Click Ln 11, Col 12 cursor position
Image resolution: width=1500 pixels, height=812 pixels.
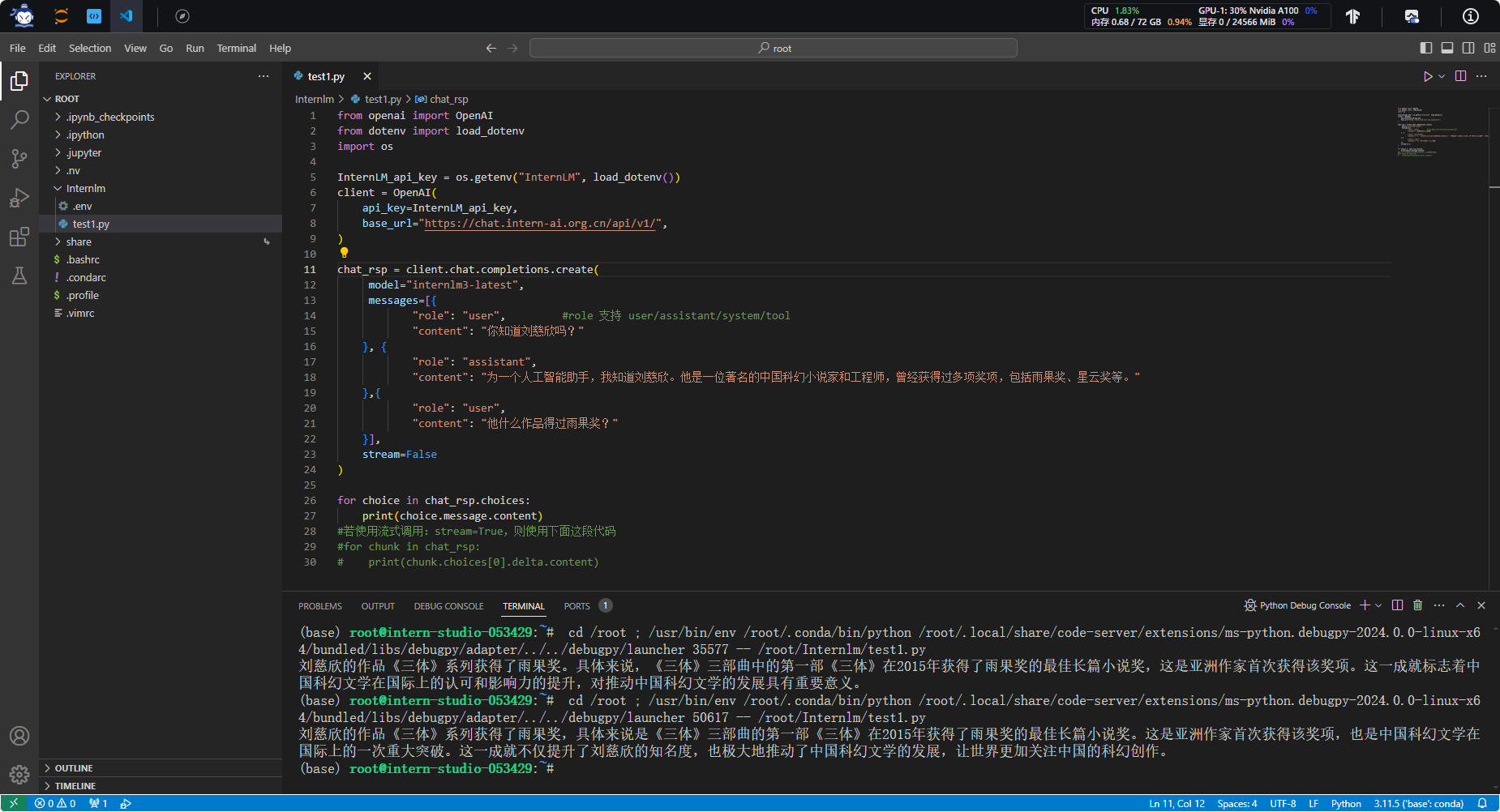(x=1176, y=803)
